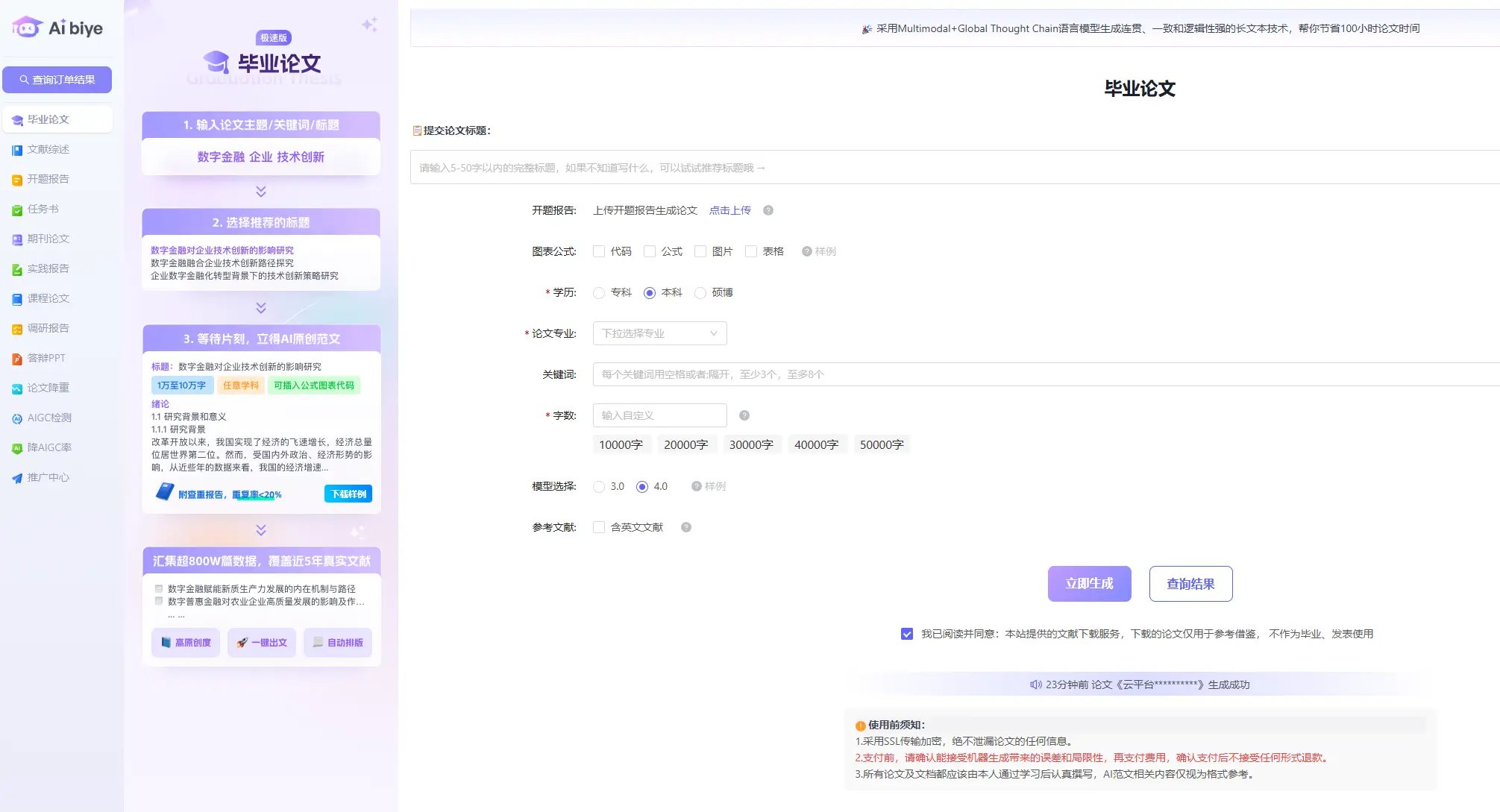Check the 含英文文献 option
Screen dimensions: 1500x812
598,527
